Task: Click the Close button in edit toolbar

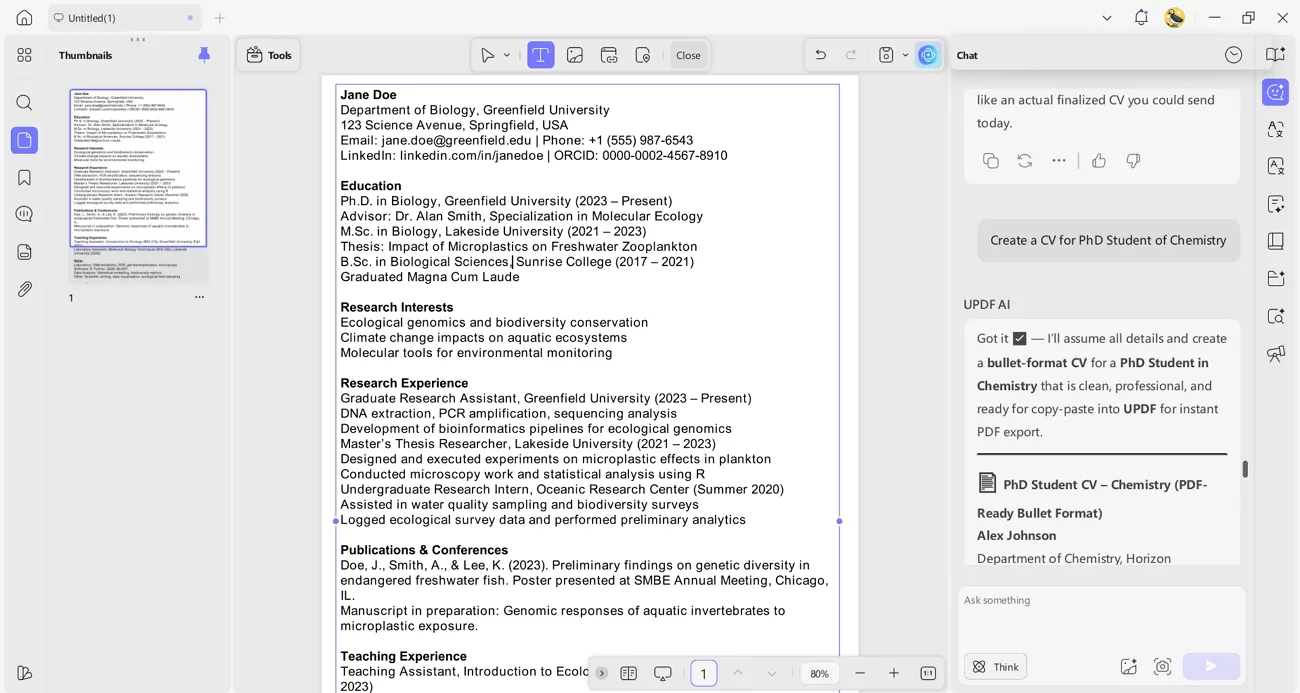Action: (688, 55)
